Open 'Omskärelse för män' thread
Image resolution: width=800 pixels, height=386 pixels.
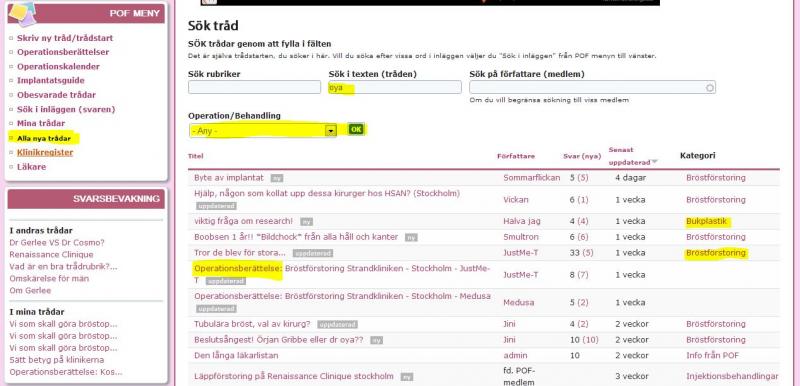pos(49,278)
